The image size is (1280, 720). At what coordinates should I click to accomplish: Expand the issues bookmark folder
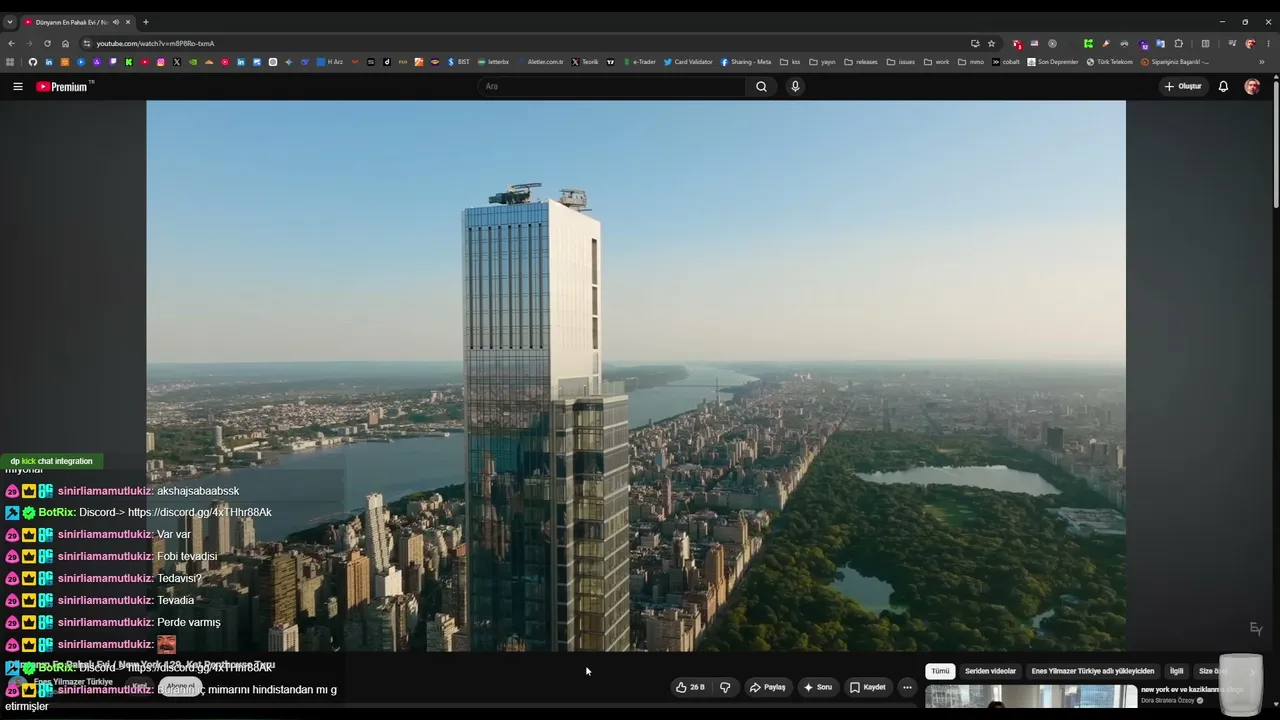point(901,62)
